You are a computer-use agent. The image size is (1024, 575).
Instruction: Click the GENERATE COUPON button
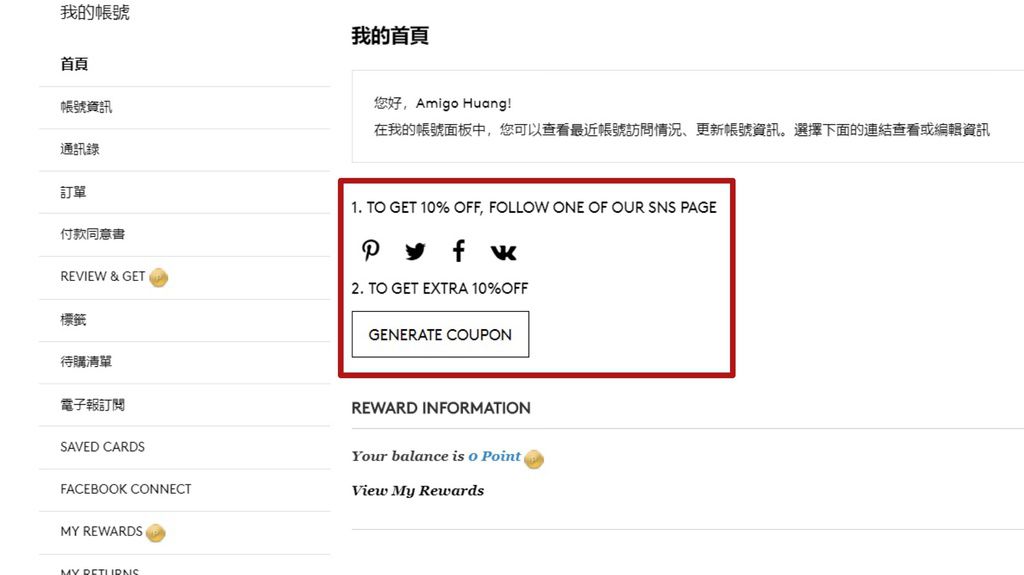tap(440, 335)
